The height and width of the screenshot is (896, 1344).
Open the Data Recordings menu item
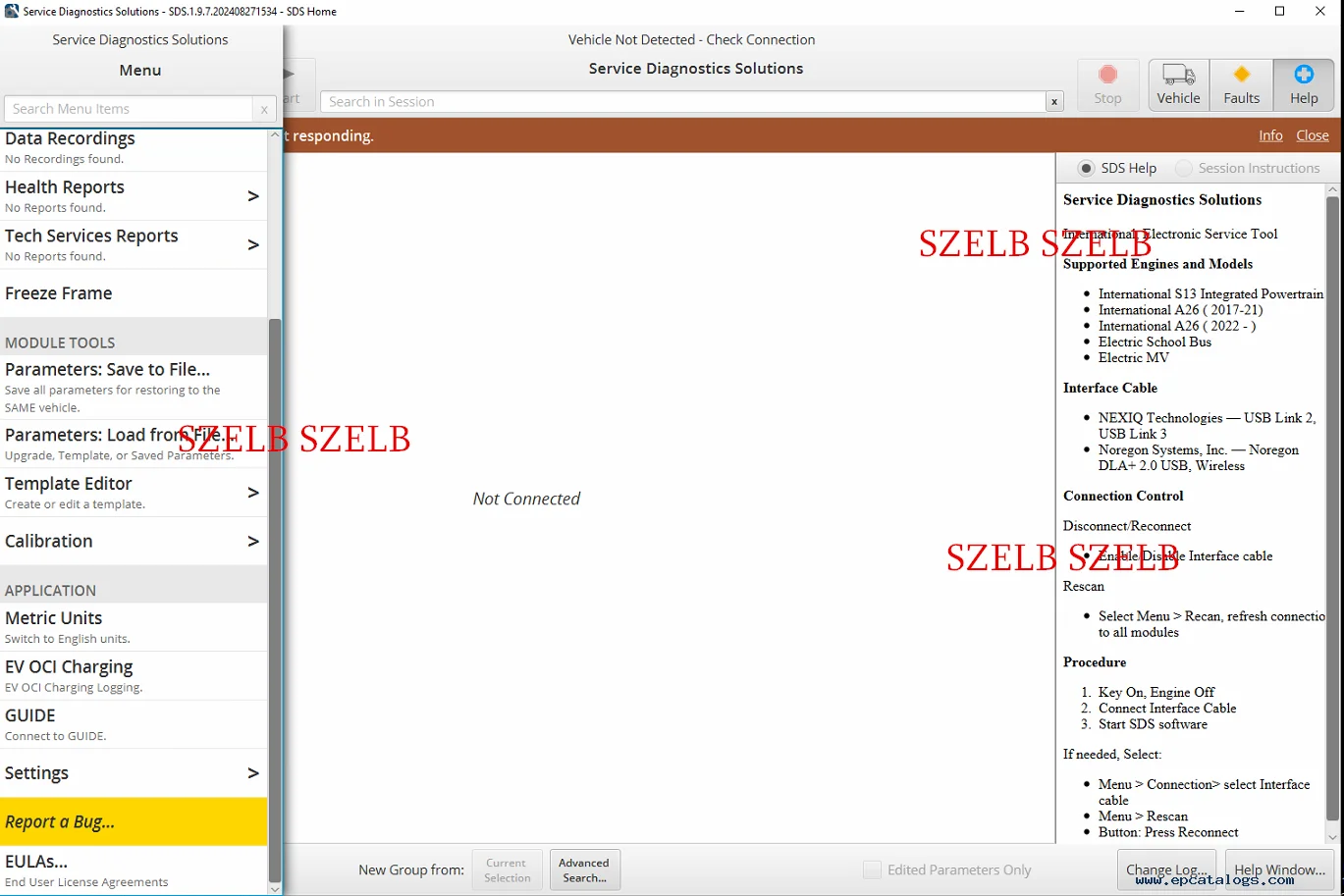point(134,147)
